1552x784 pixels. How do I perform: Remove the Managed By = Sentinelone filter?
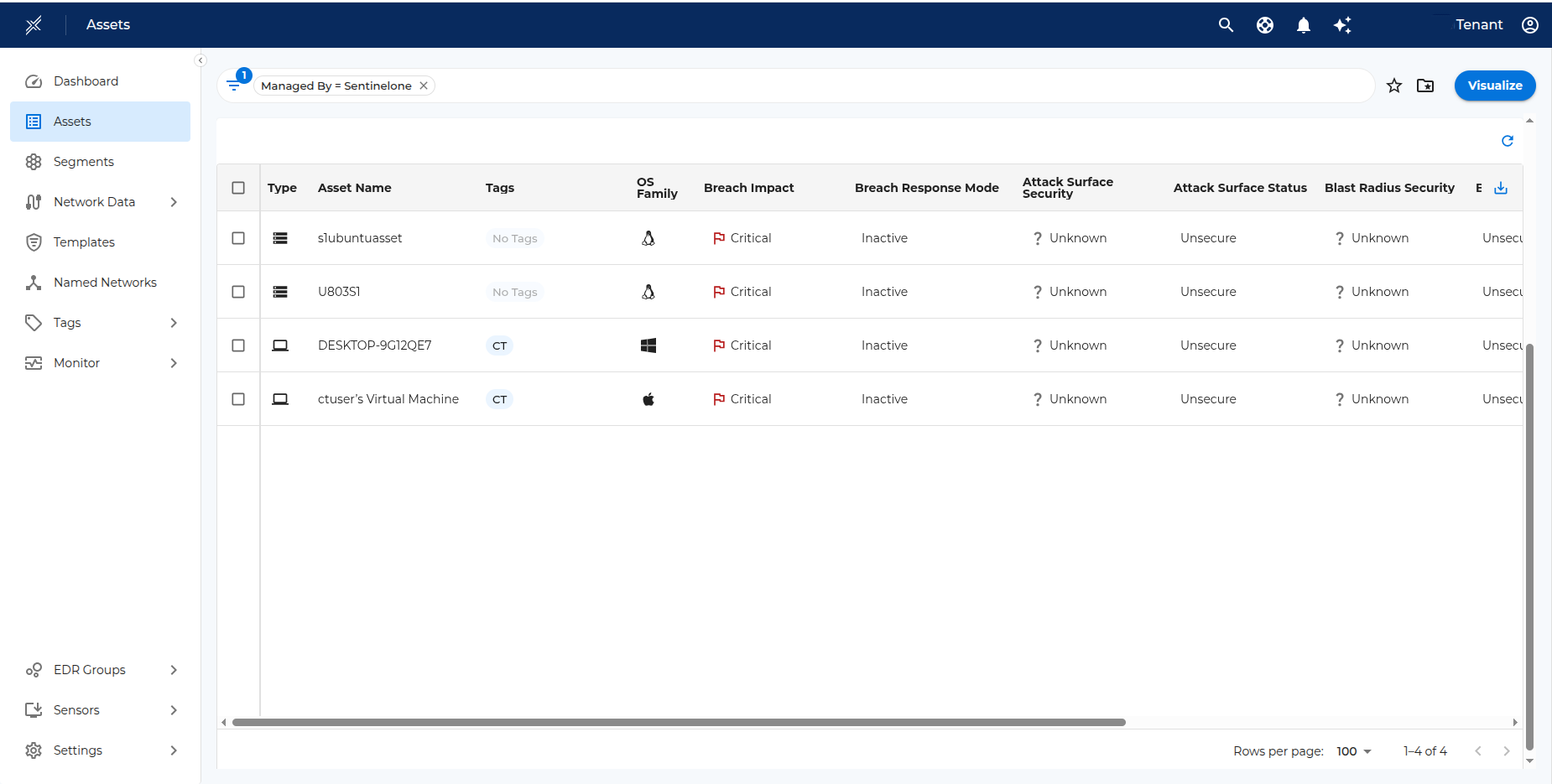pos(424,86)
